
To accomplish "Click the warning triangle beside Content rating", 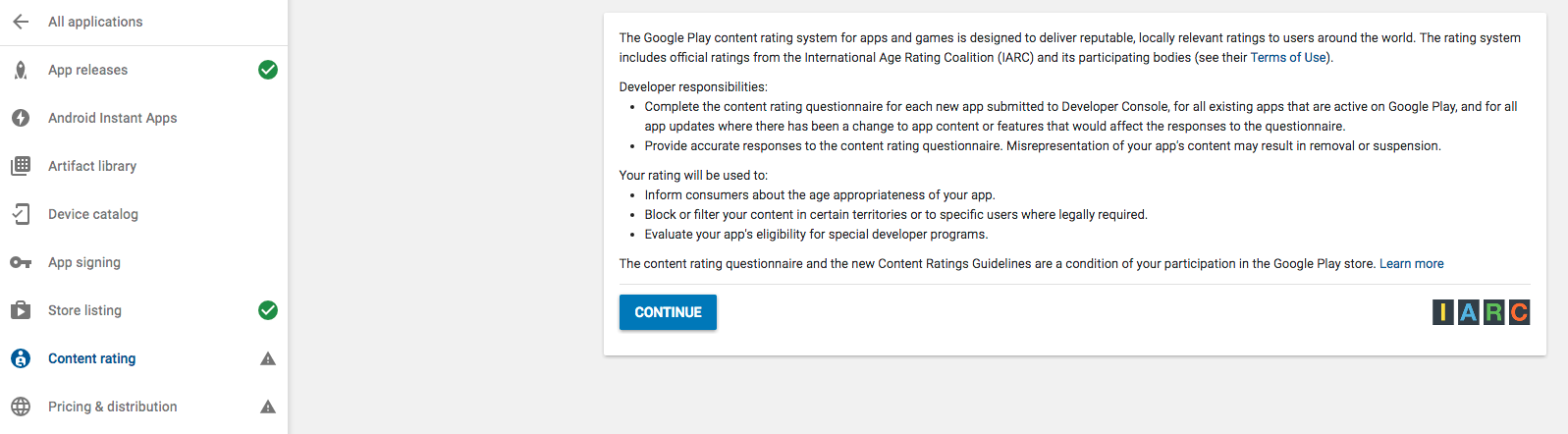I will (268, 359).
